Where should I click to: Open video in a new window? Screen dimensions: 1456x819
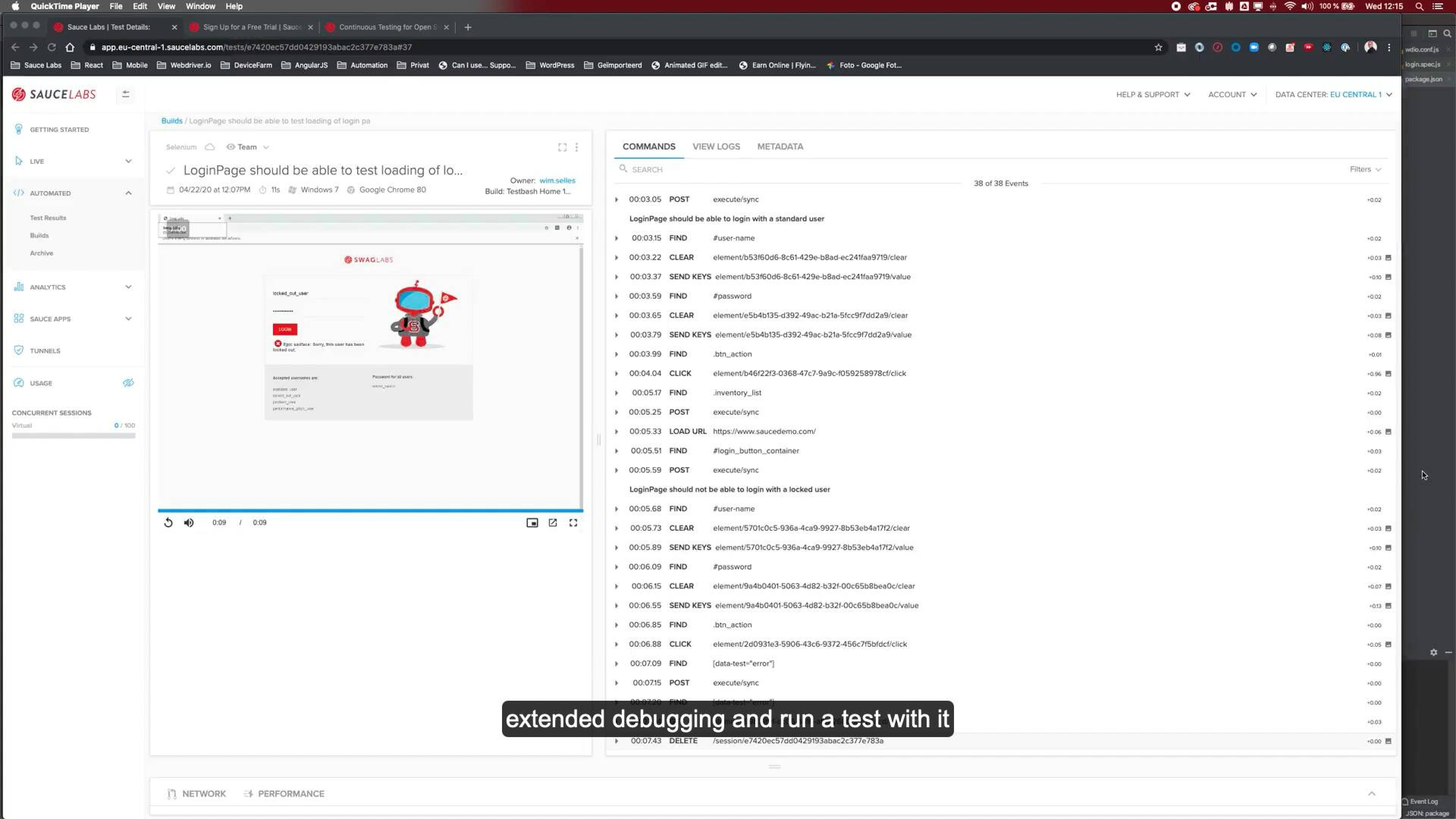tap(553, 522)
